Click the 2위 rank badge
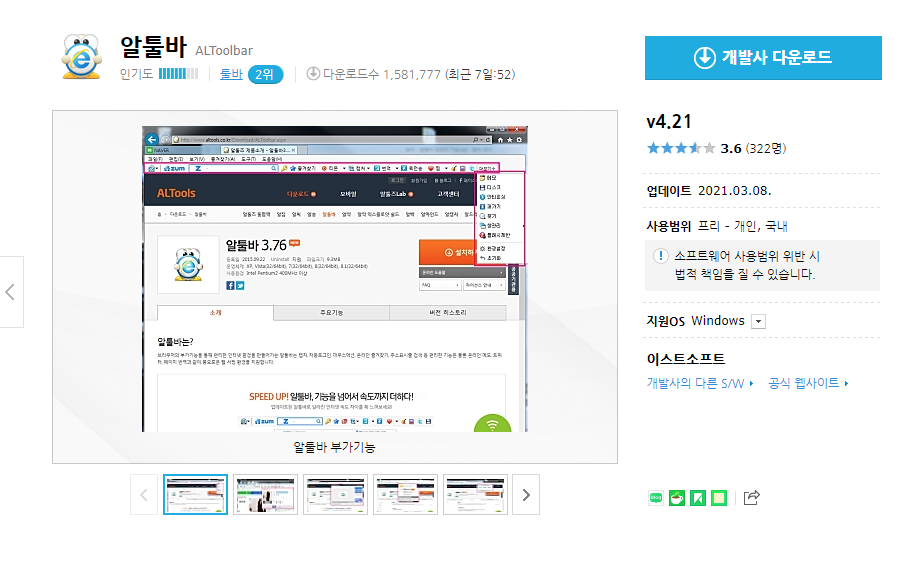Viewport: 909px width, 565px height. point(265,74)
